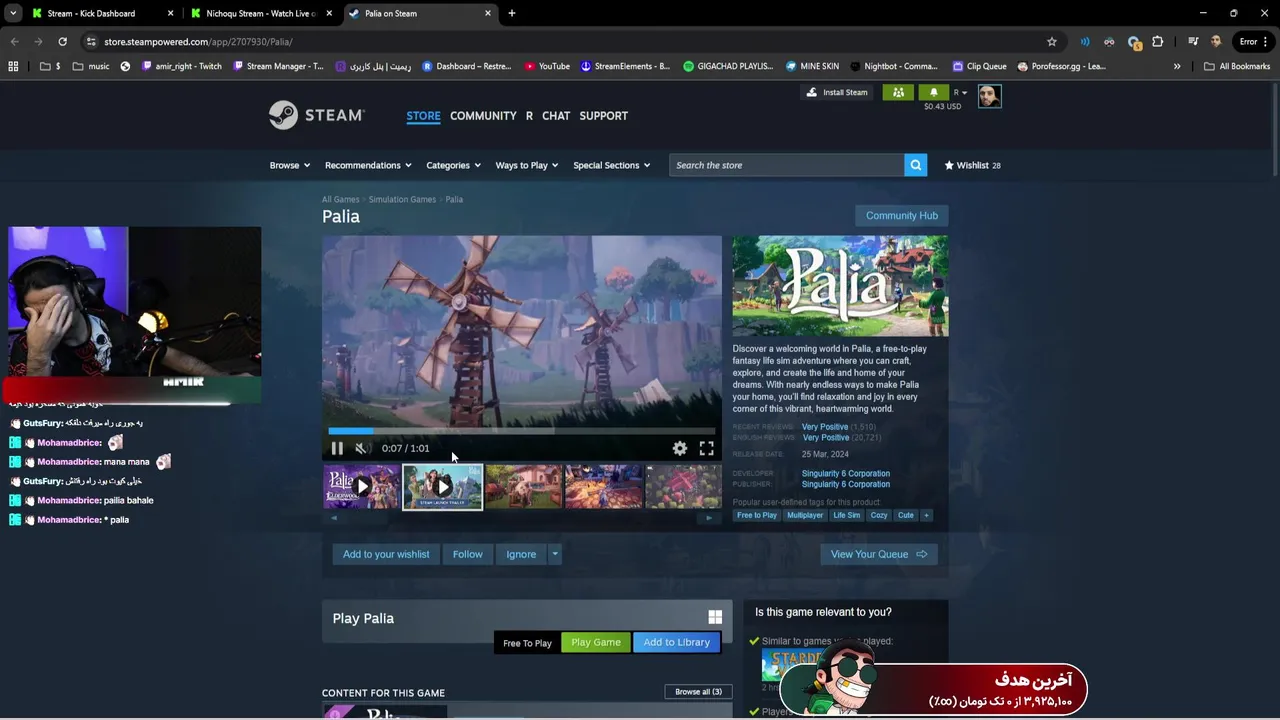Image resolution: width=1280 pixels, height=720 pixels.
Task: Pause the Palia trailer video
Action: (x=337, y=448)
